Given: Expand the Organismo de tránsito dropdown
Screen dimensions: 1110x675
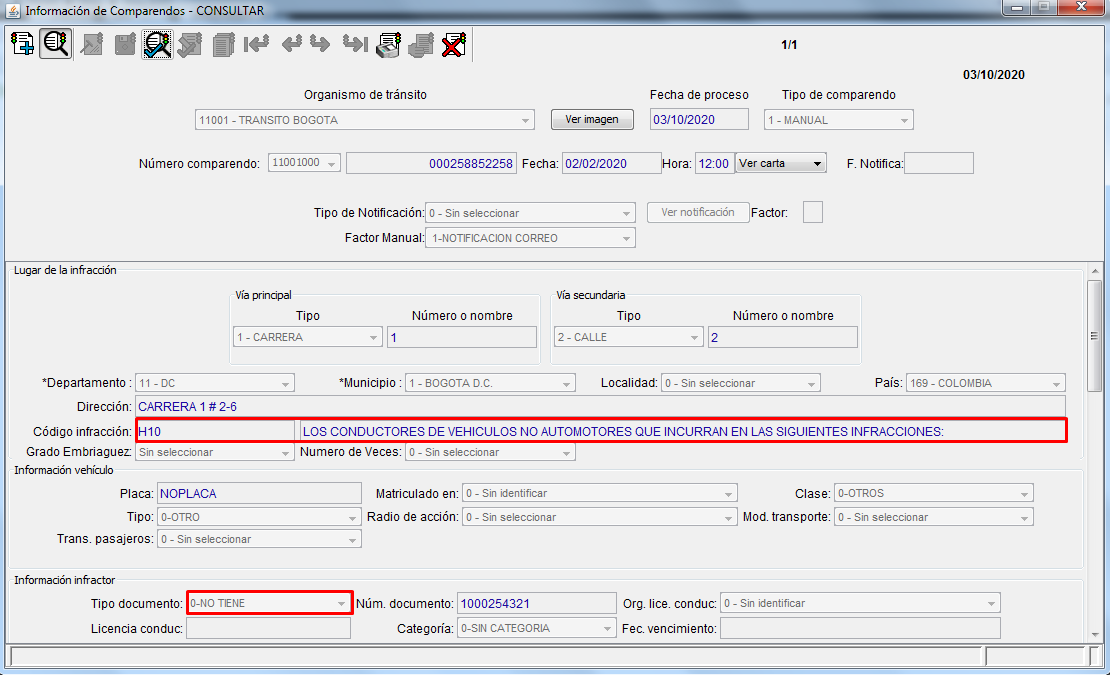Looking at the screenshot, I should point(365,120).
